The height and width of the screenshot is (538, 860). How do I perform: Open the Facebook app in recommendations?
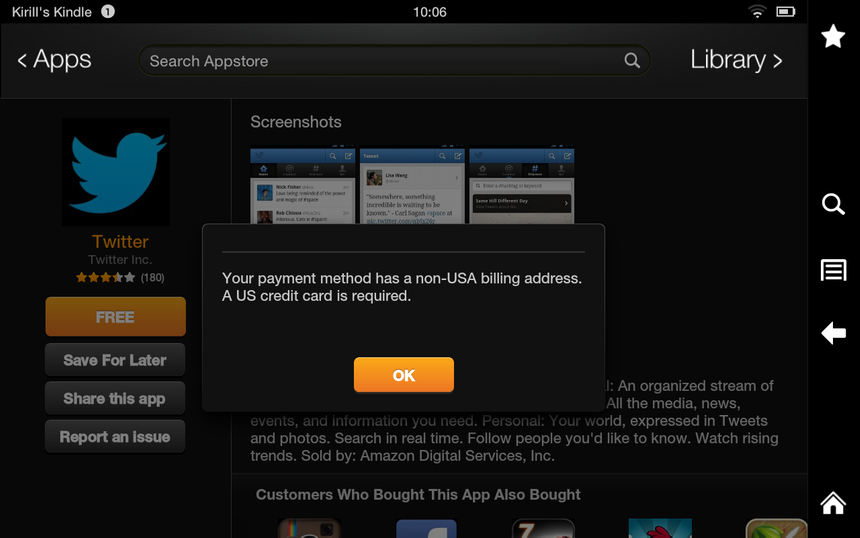tap(426, 528)
